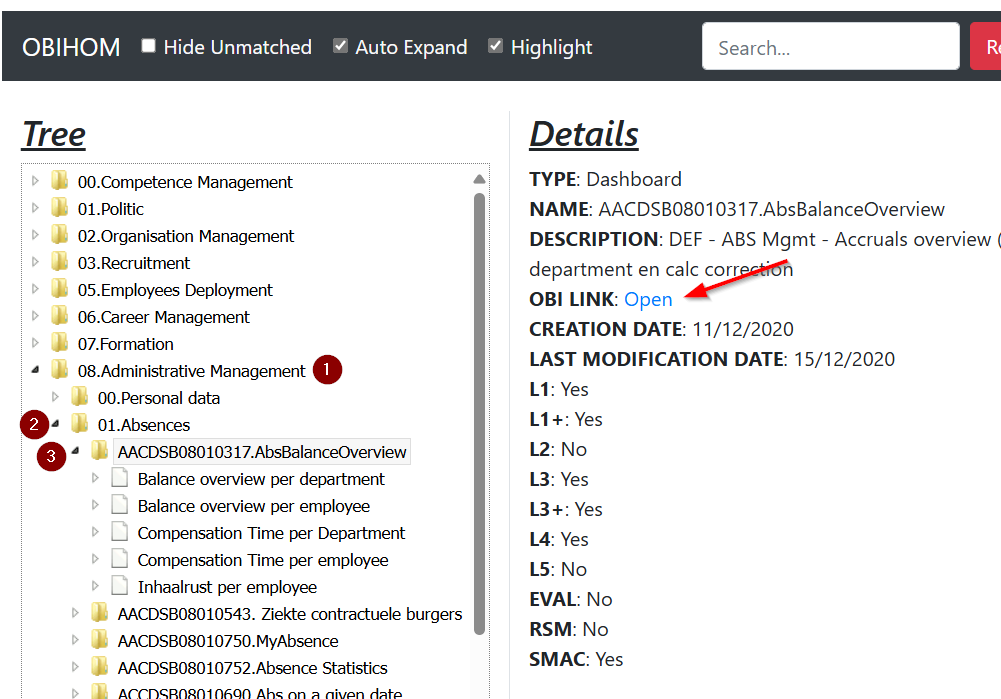Collapse the 08.Administrative Management node
1001x699 pixels.
(36, 371)
